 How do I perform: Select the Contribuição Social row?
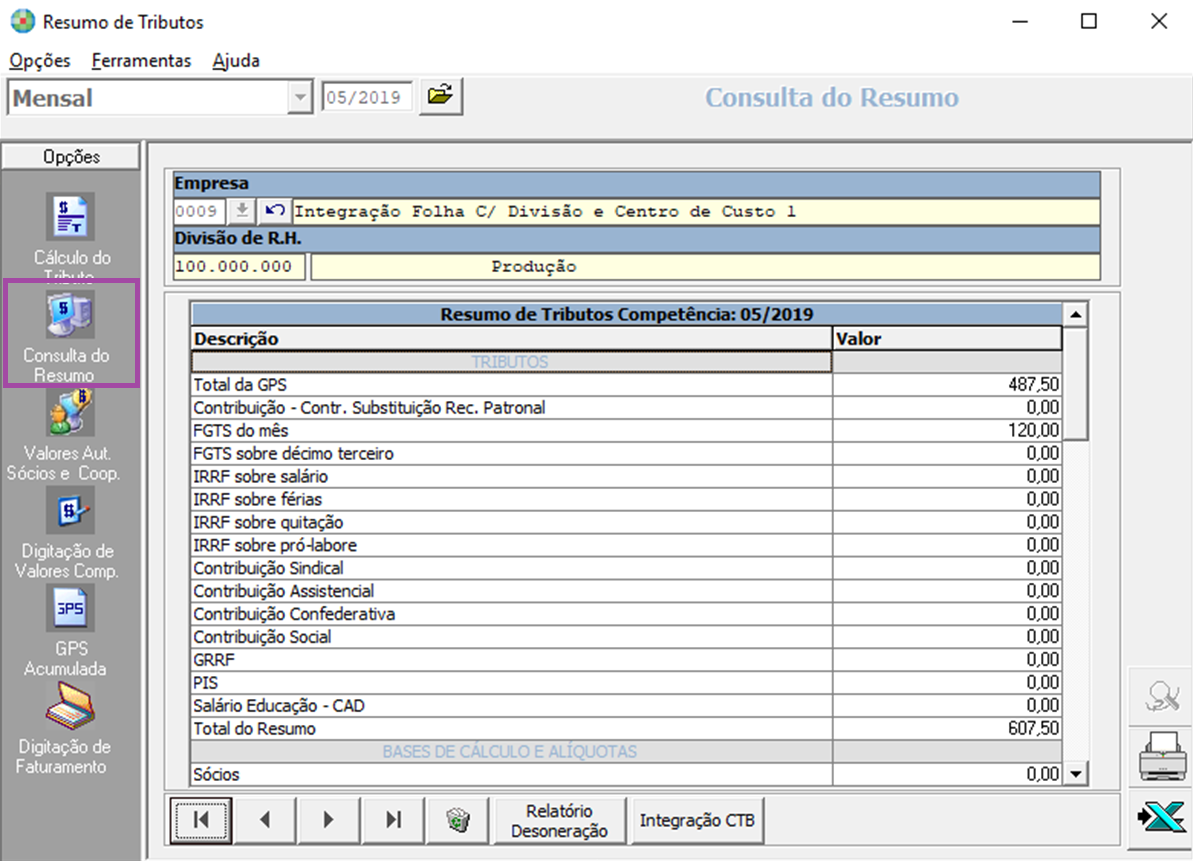point(625,637)
